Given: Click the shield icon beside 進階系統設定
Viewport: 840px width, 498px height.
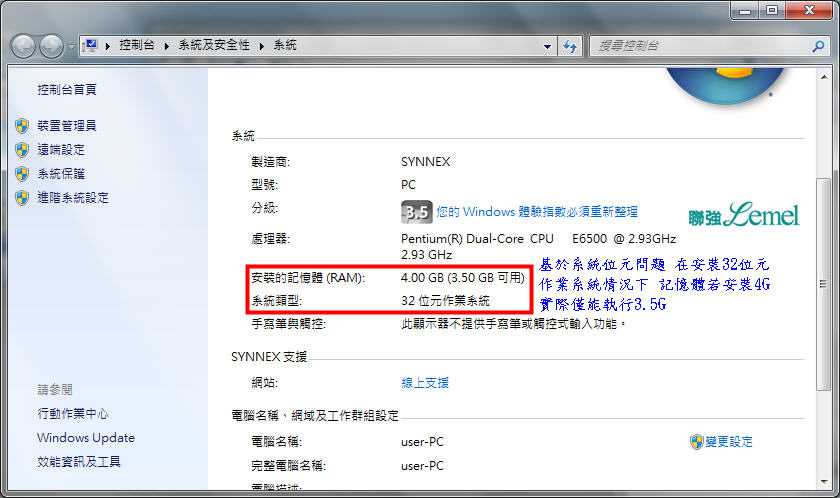Looking at the screenshot, I should tap(22, 198).
